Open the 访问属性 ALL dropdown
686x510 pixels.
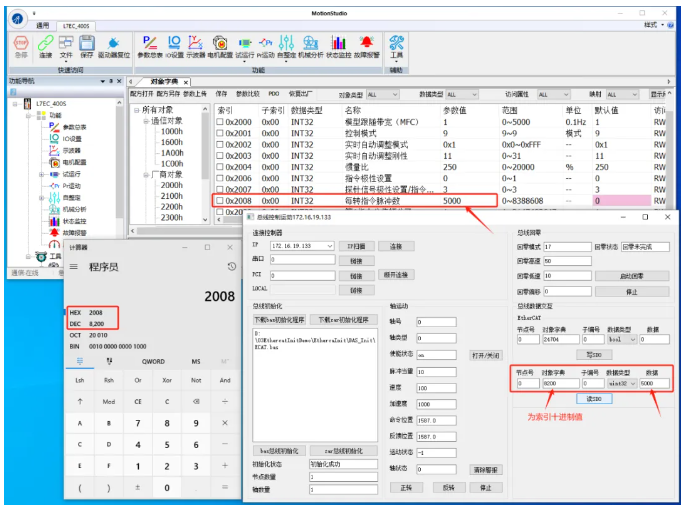[x=553, y=94]
